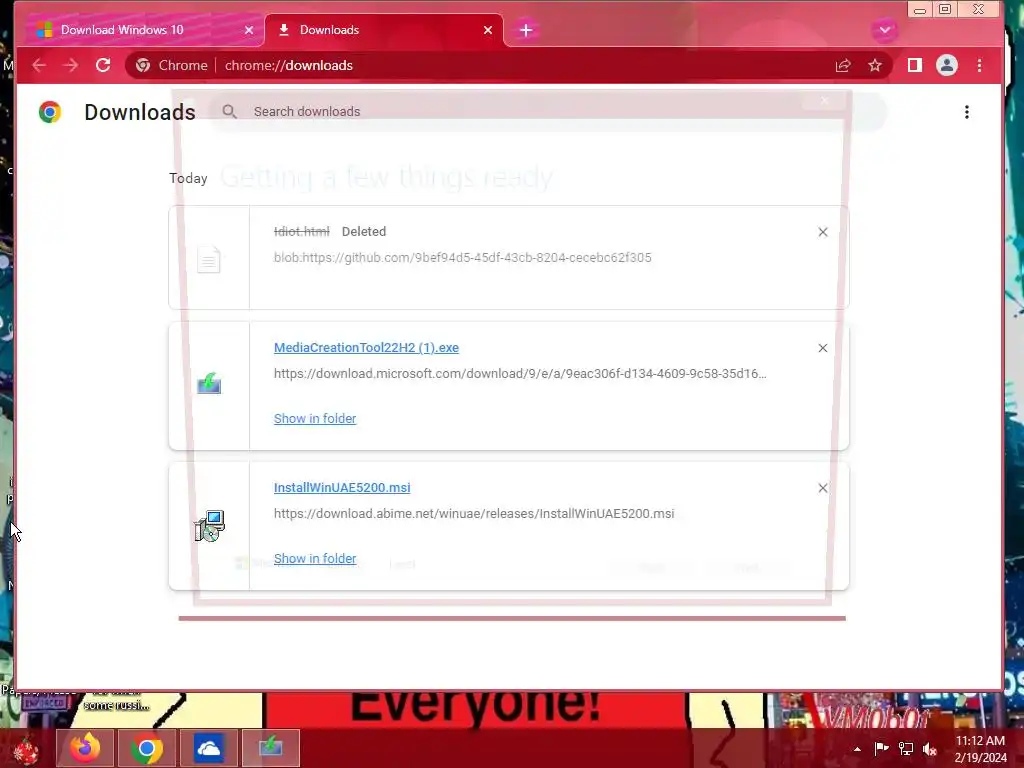Open the cloud app on the taskbar
Viewport: 1024px width, 768px height.
point(209,748)
